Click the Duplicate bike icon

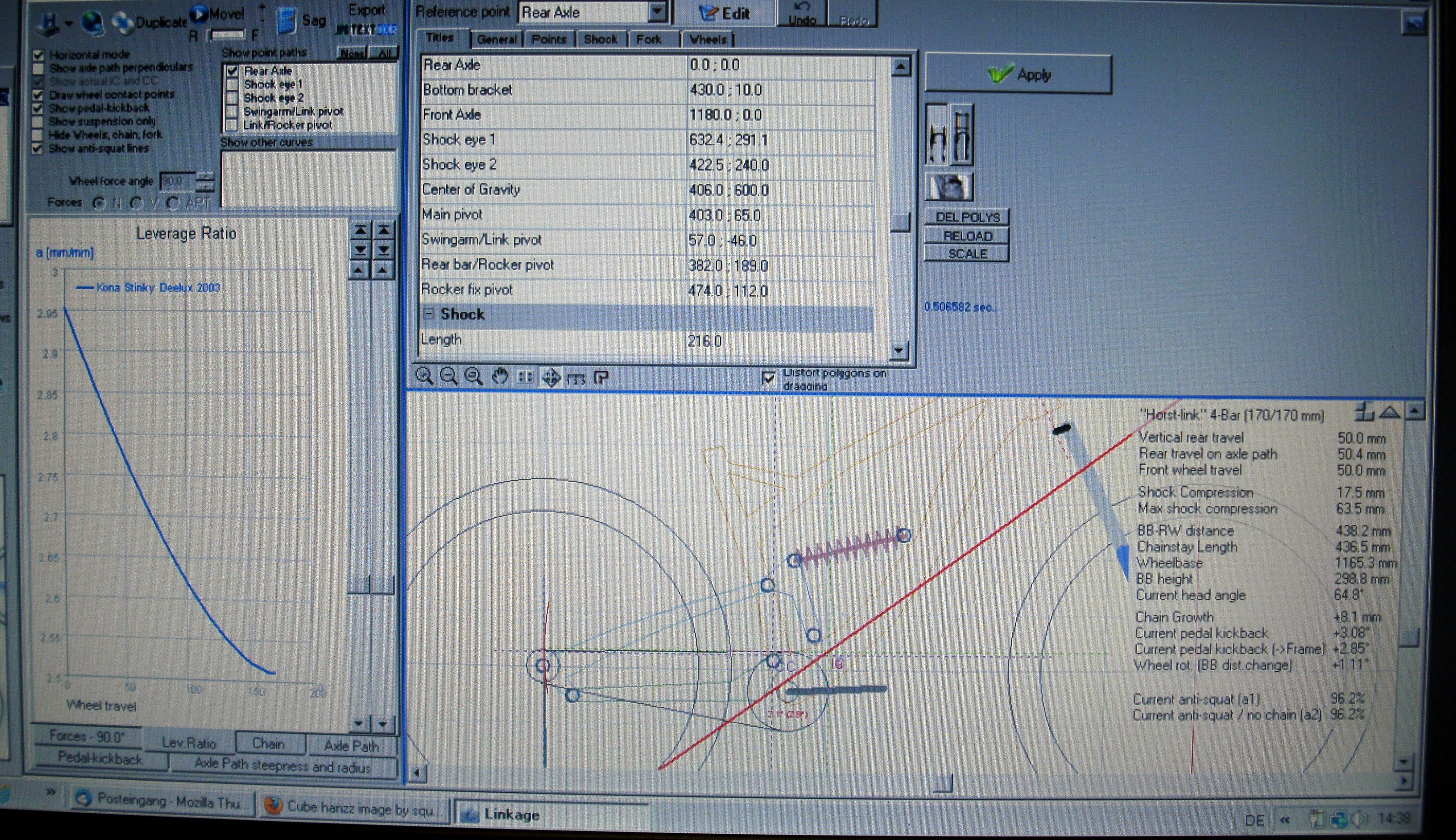click(x=122, y=22)
